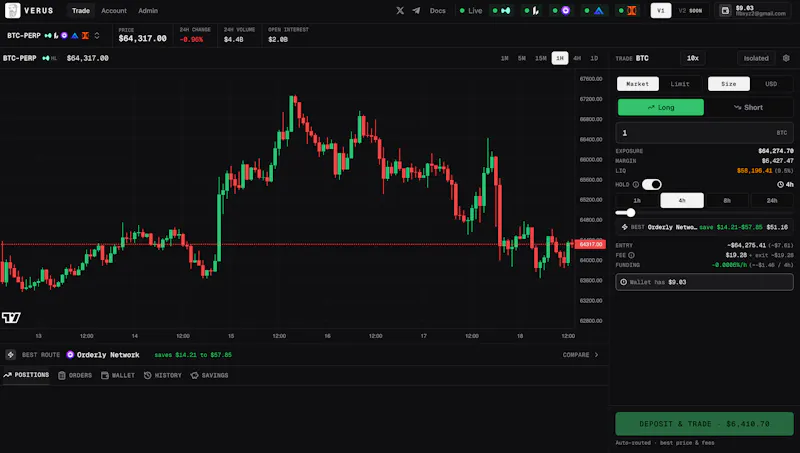The height and width of the screenshot is (453, 800).
Task: Click the purple Orderly exchange status icon
Action: (x=565, y=11)
